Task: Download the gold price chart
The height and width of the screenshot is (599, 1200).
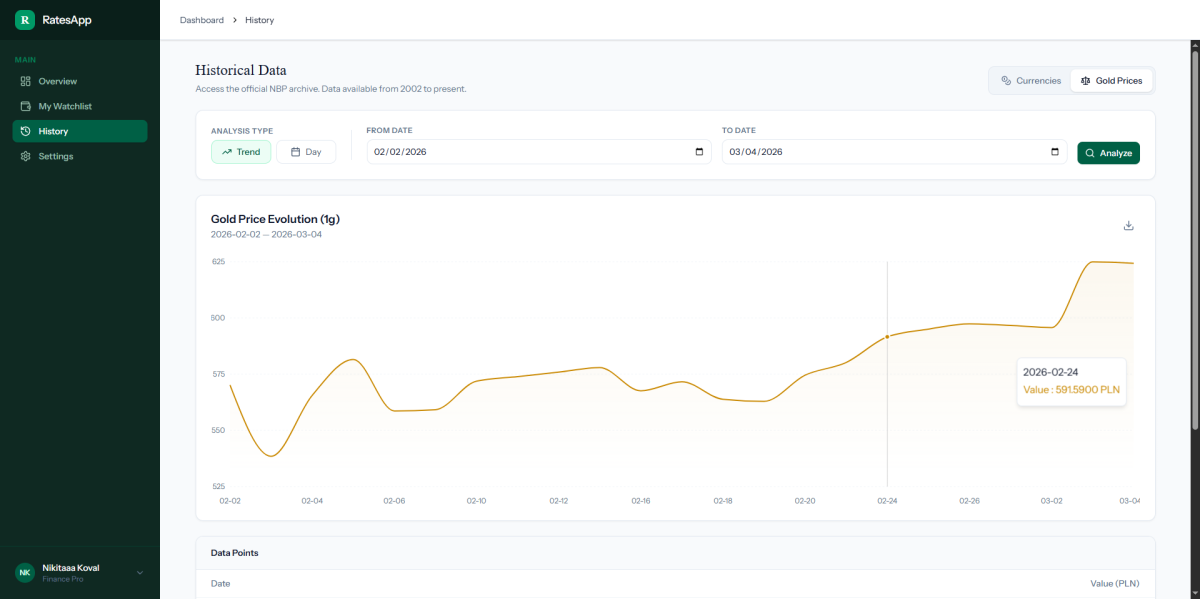Action: [x=1128, y=226]
